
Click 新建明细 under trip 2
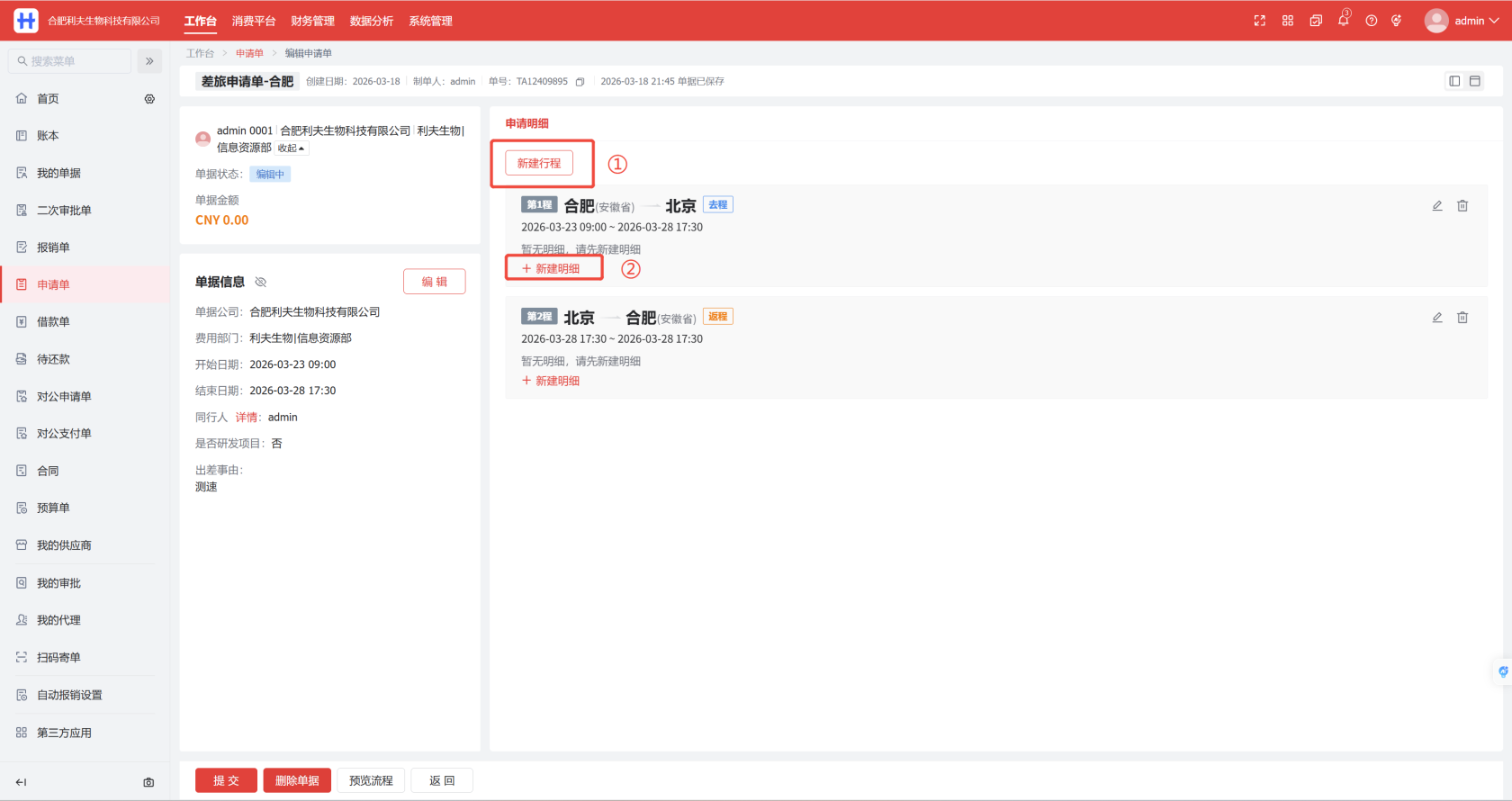[x=551, y=381]
